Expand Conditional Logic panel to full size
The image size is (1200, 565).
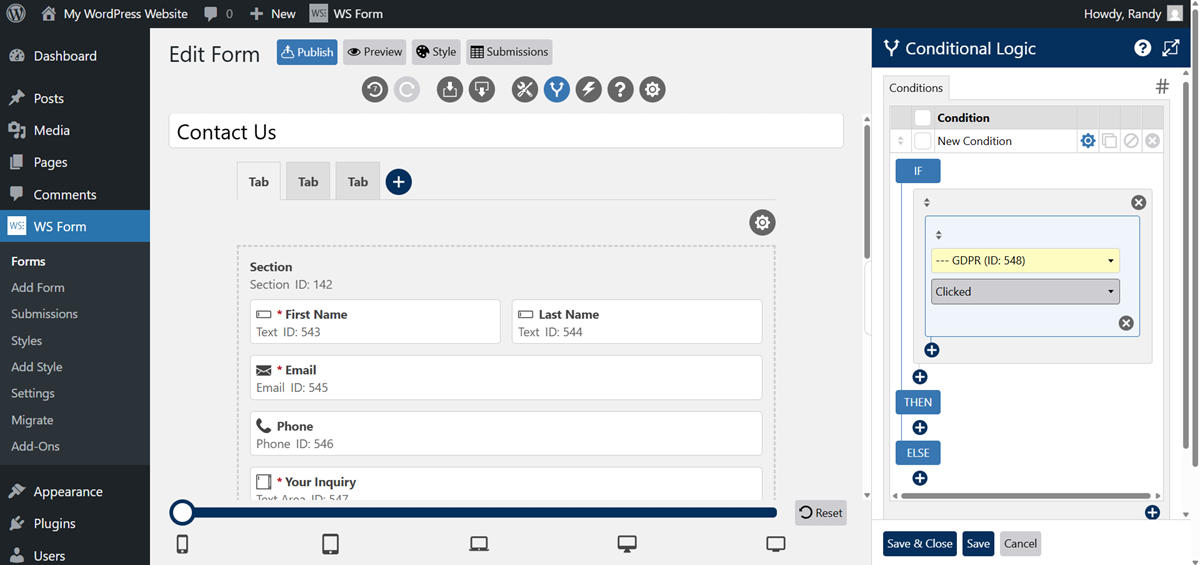pos(1171,48)
